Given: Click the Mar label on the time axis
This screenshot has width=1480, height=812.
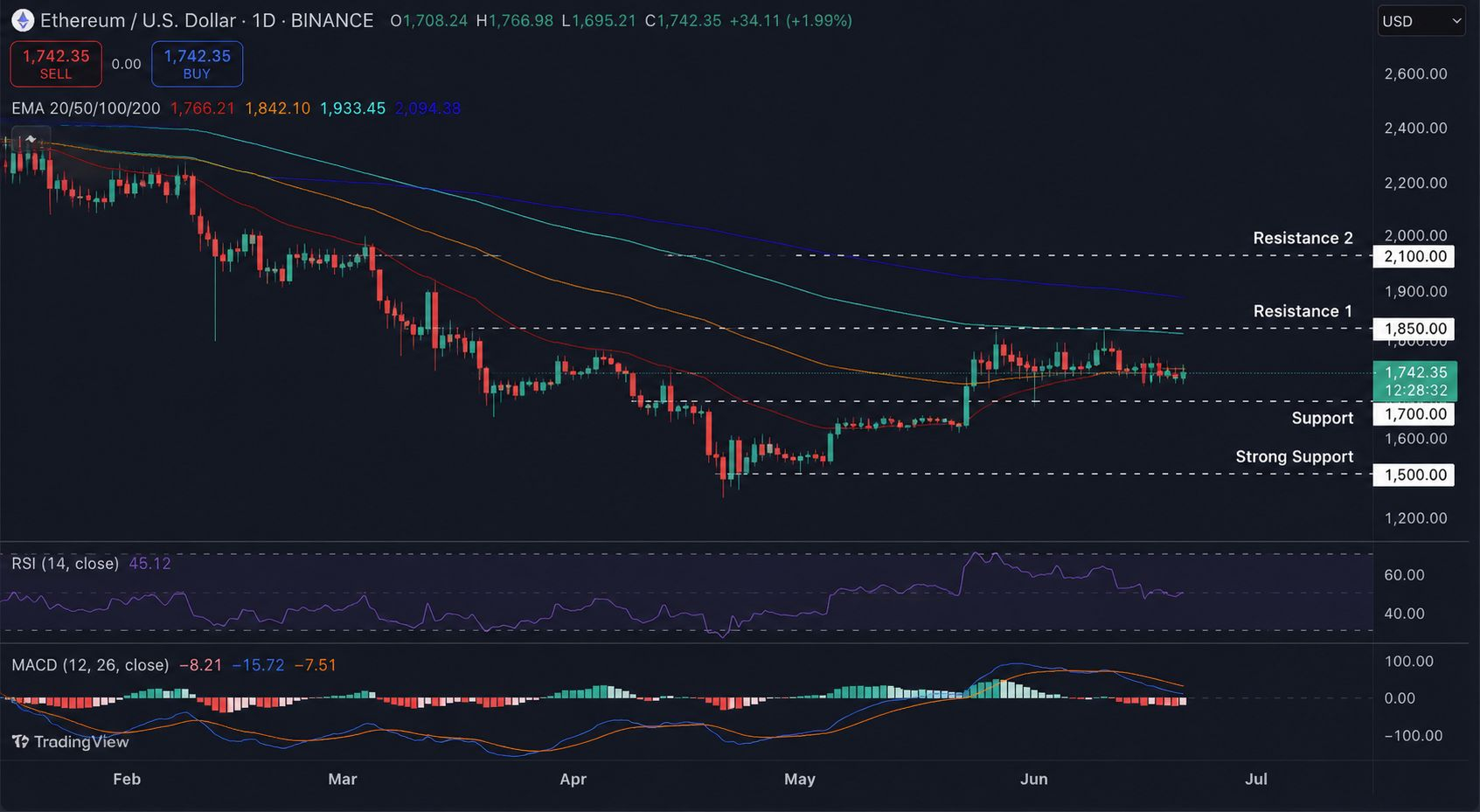Looking at the screenshot, I should [x=343, y=779].
